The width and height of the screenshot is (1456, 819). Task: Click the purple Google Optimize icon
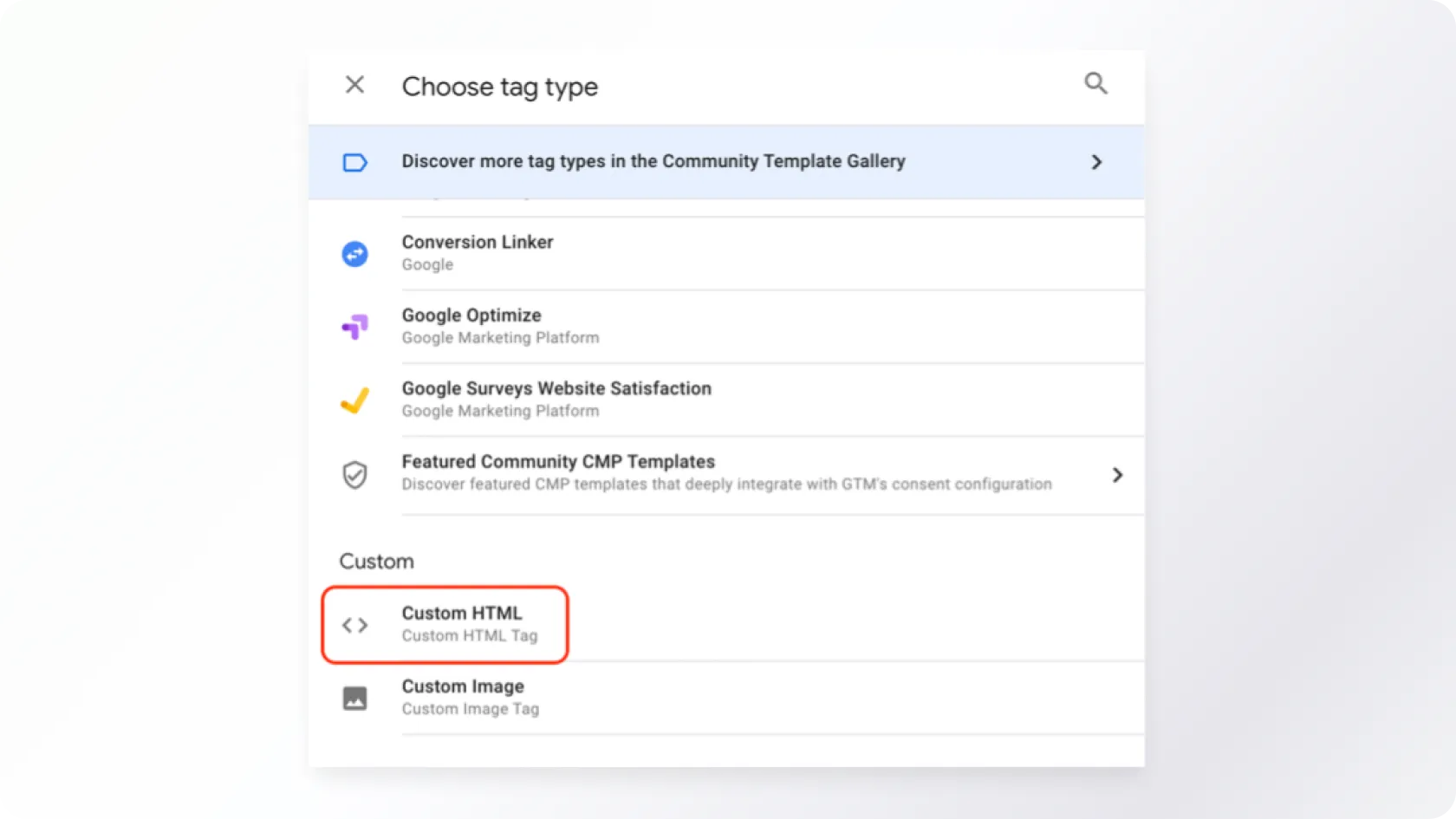click(x=354, y=327)
